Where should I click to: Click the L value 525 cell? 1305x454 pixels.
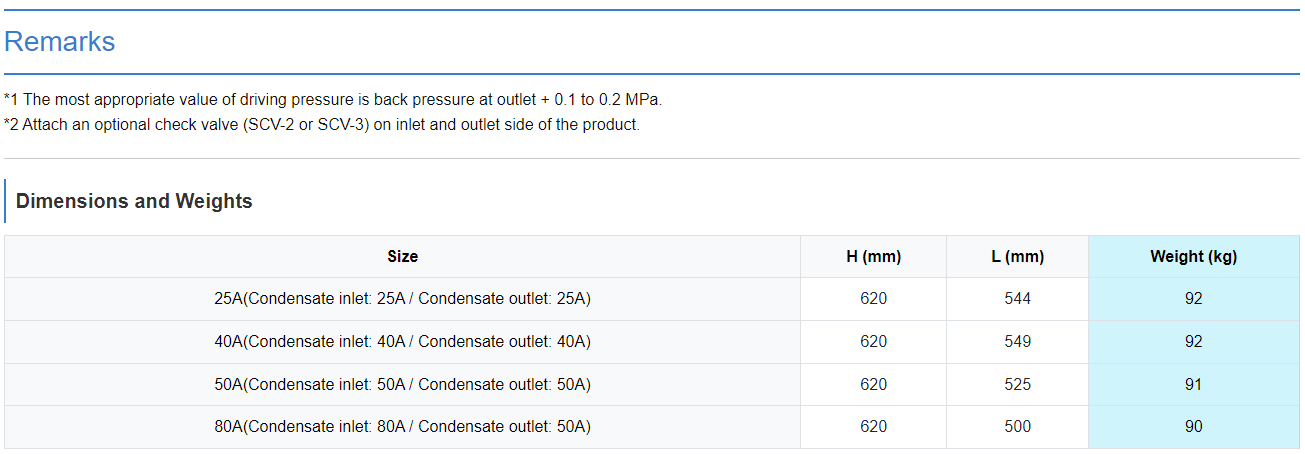coord(1017,385)
